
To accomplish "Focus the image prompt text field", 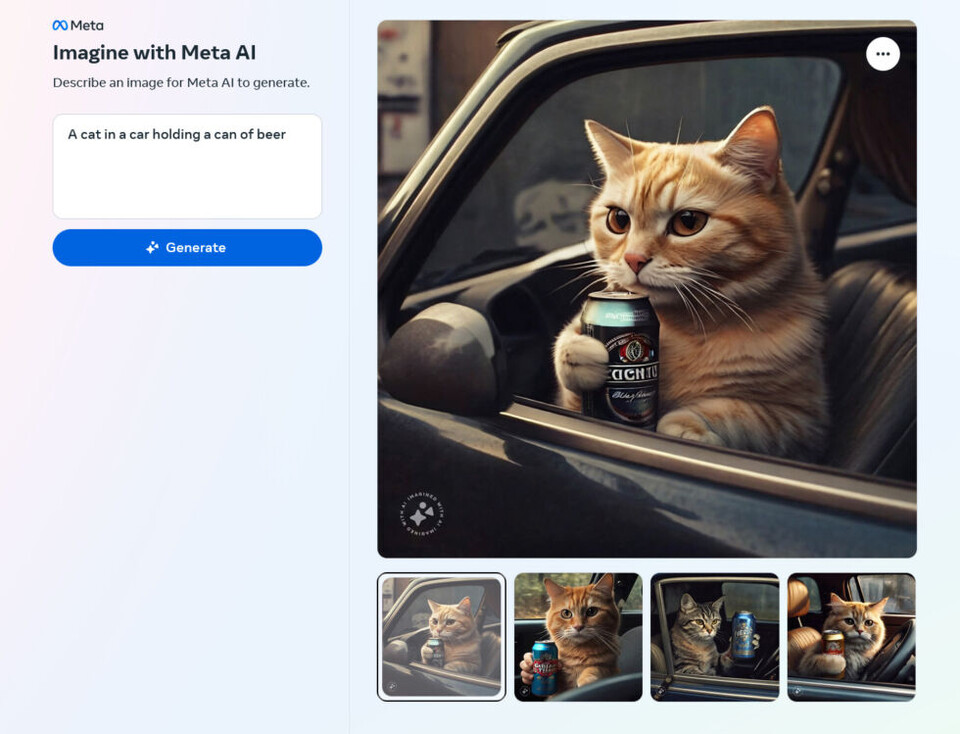I will pos(187,166).
